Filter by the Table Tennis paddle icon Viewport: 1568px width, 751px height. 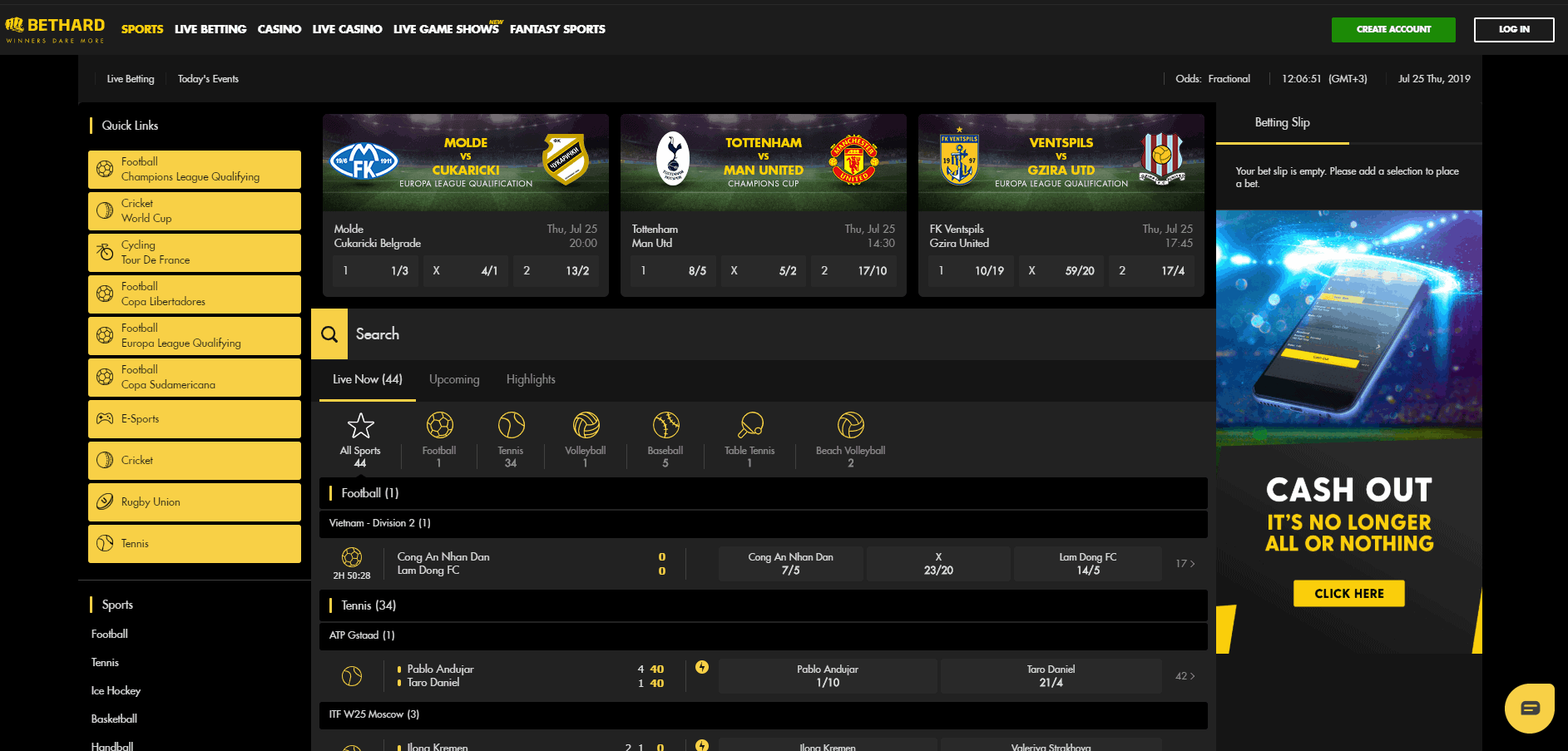(x=749, y=425)
